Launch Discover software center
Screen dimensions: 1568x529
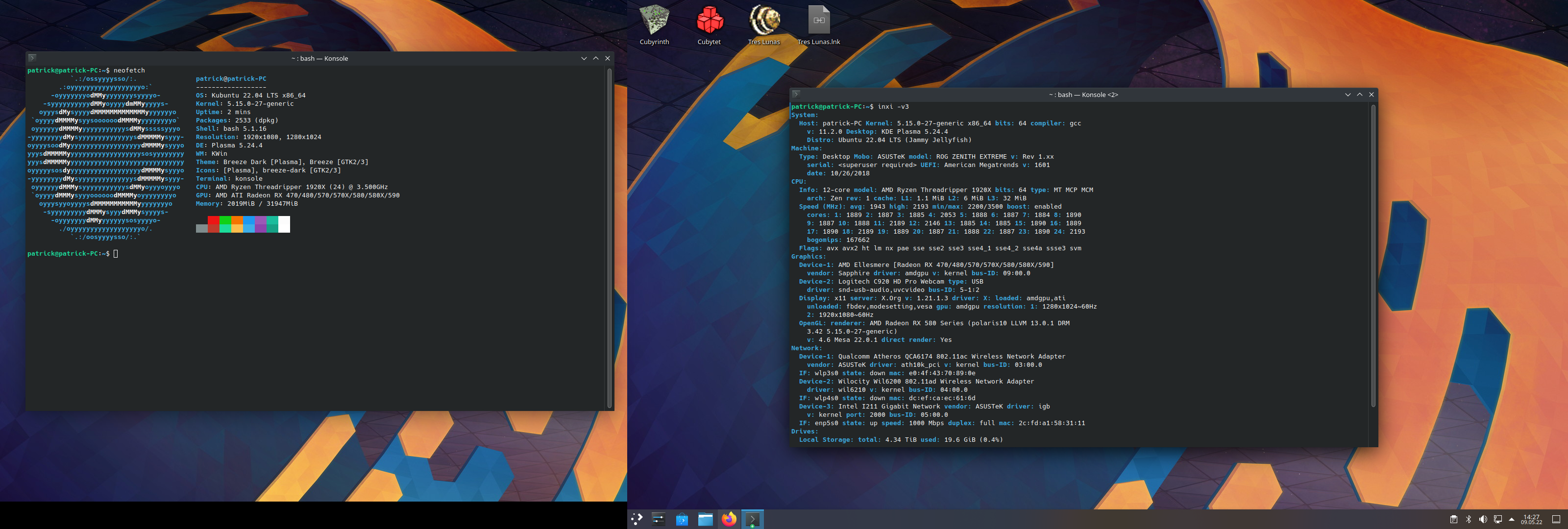coord(682,519)
